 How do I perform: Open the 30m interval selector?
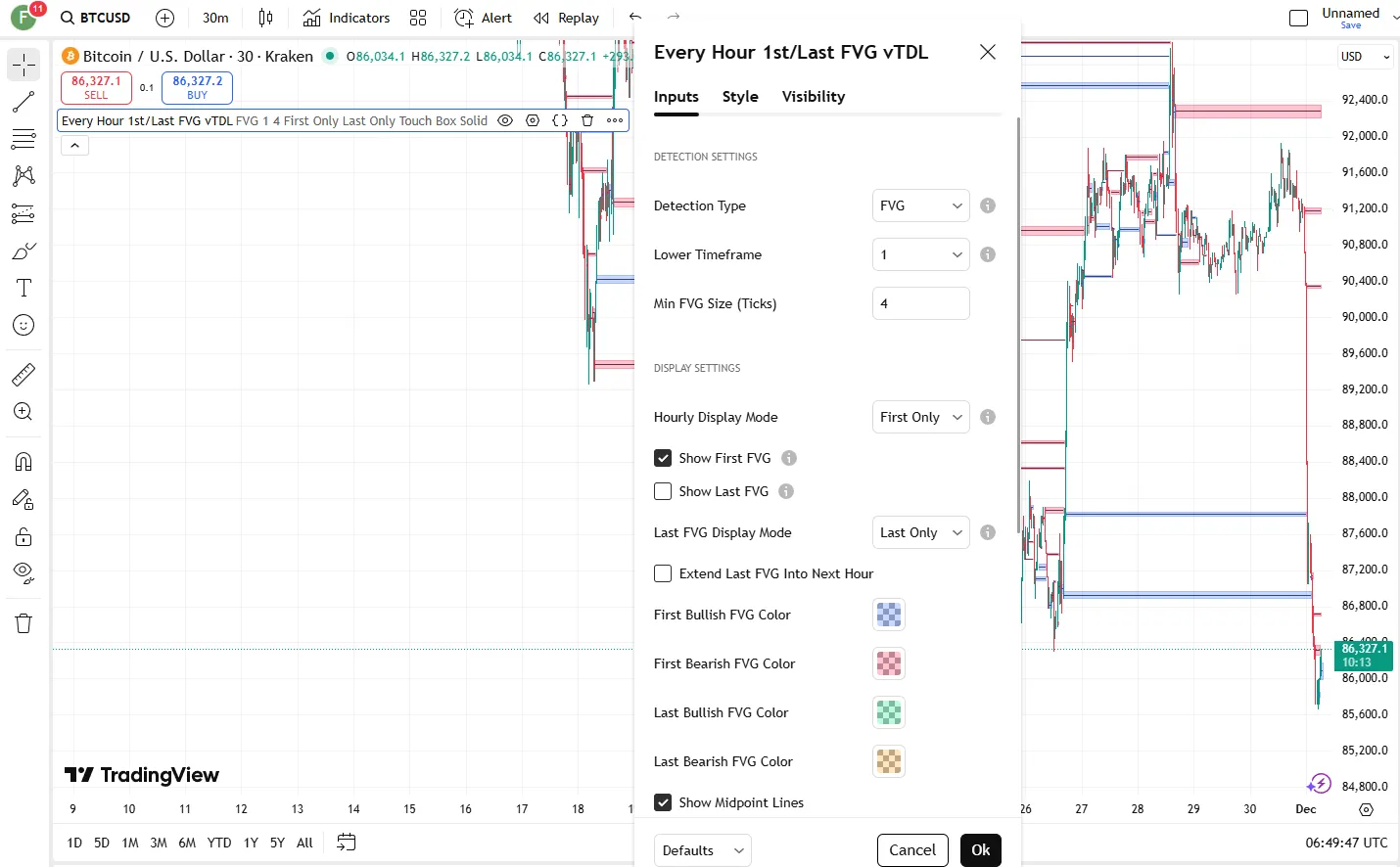(215, 18)
